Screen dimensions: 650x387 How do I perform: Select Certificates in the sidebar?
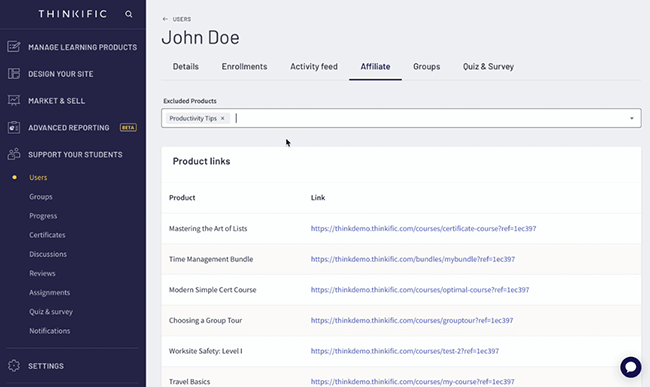pyautogui.click(x=47, y=235)
